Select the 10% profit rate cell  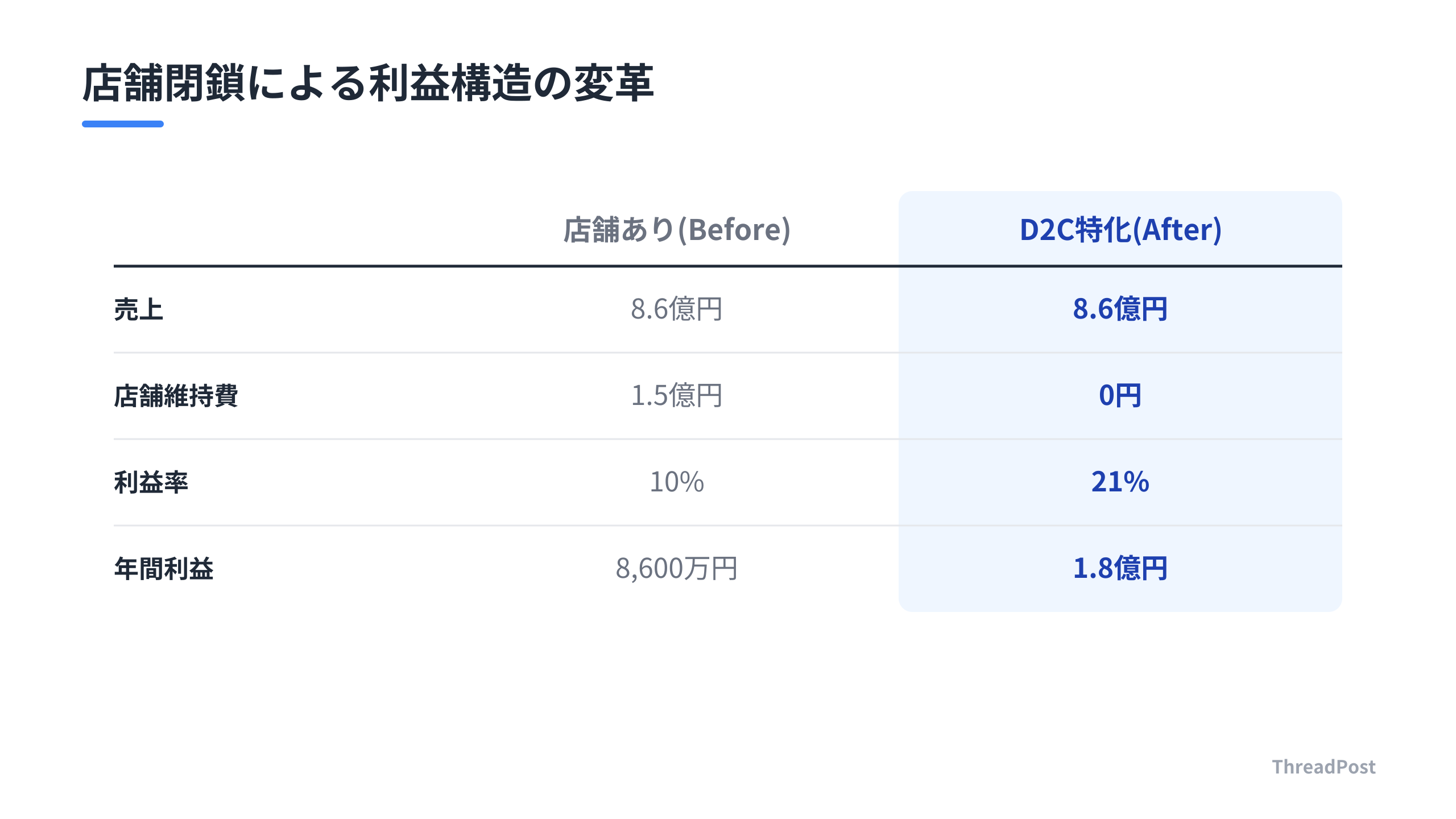tap(677, 482)
